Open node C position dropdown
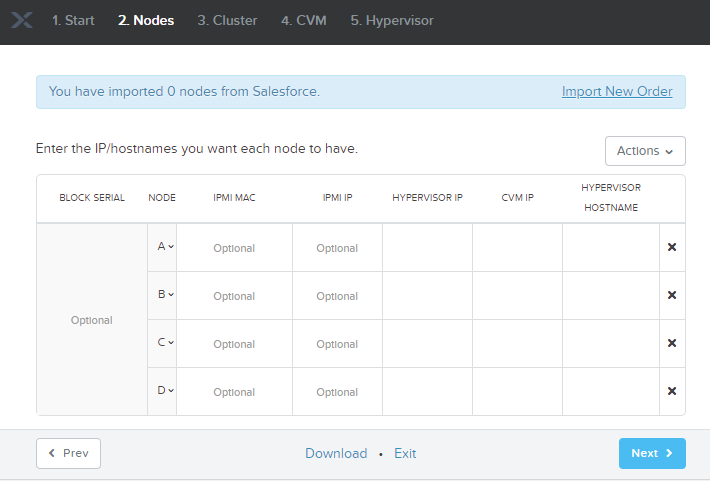Image resolution: width=710 pixels, height=481 pixels. (x=165, y=342)
